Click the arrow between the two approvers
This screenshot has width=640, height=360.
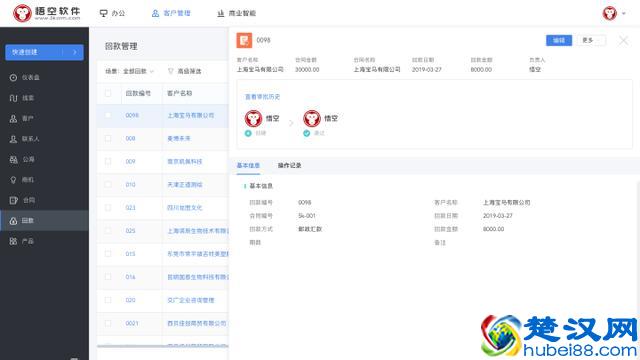[291, 122]
